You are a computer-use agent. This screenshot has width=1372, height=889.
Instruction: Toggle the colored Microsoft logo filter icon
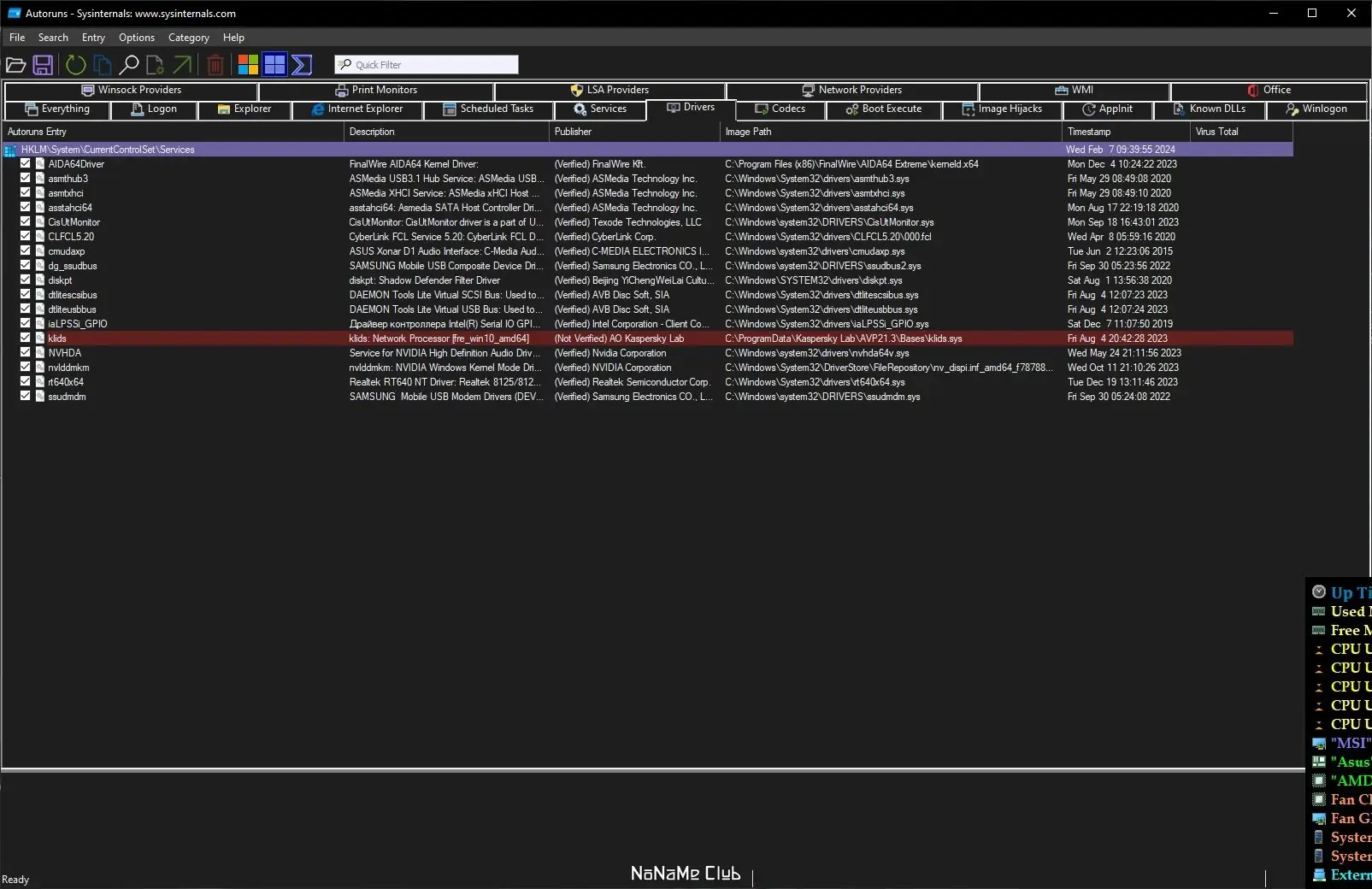click(248, 64)
